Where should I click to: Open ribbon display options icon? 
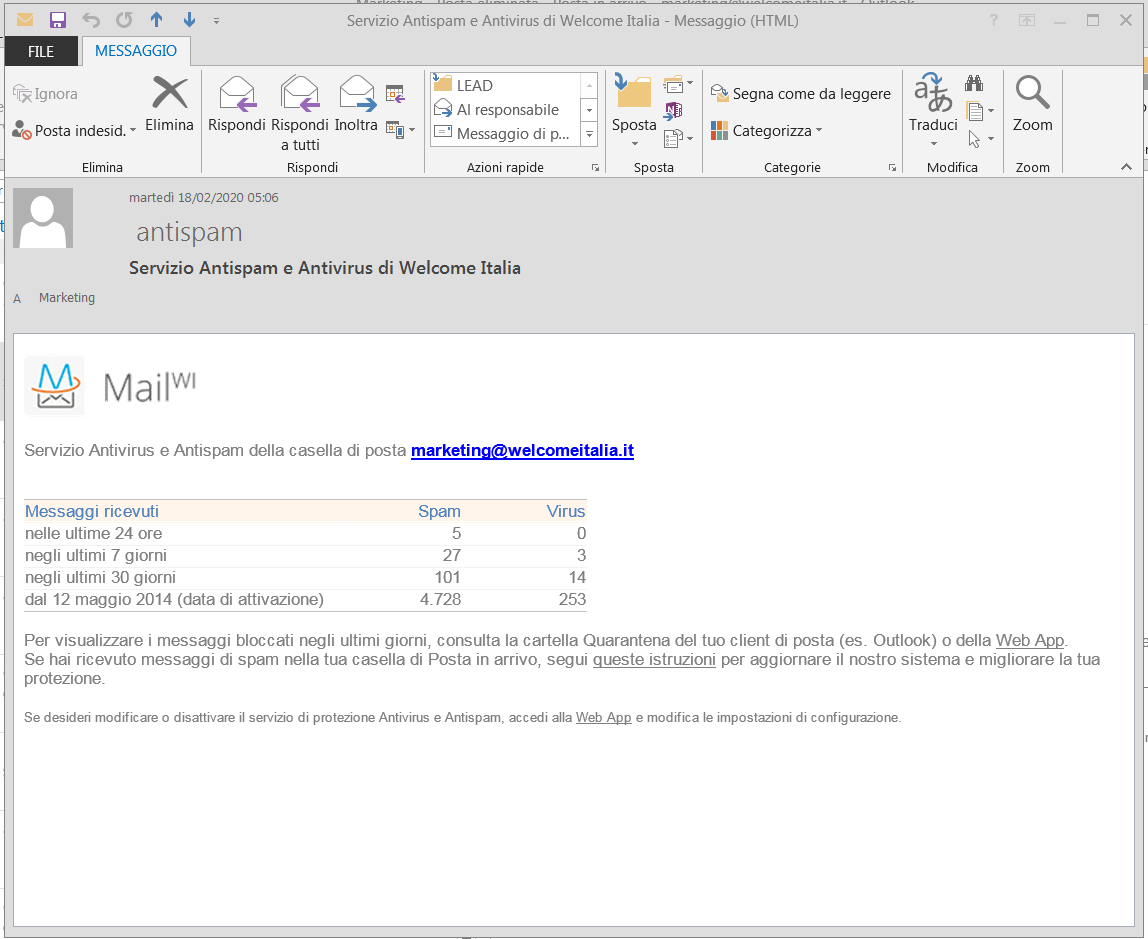point(1026,20)
